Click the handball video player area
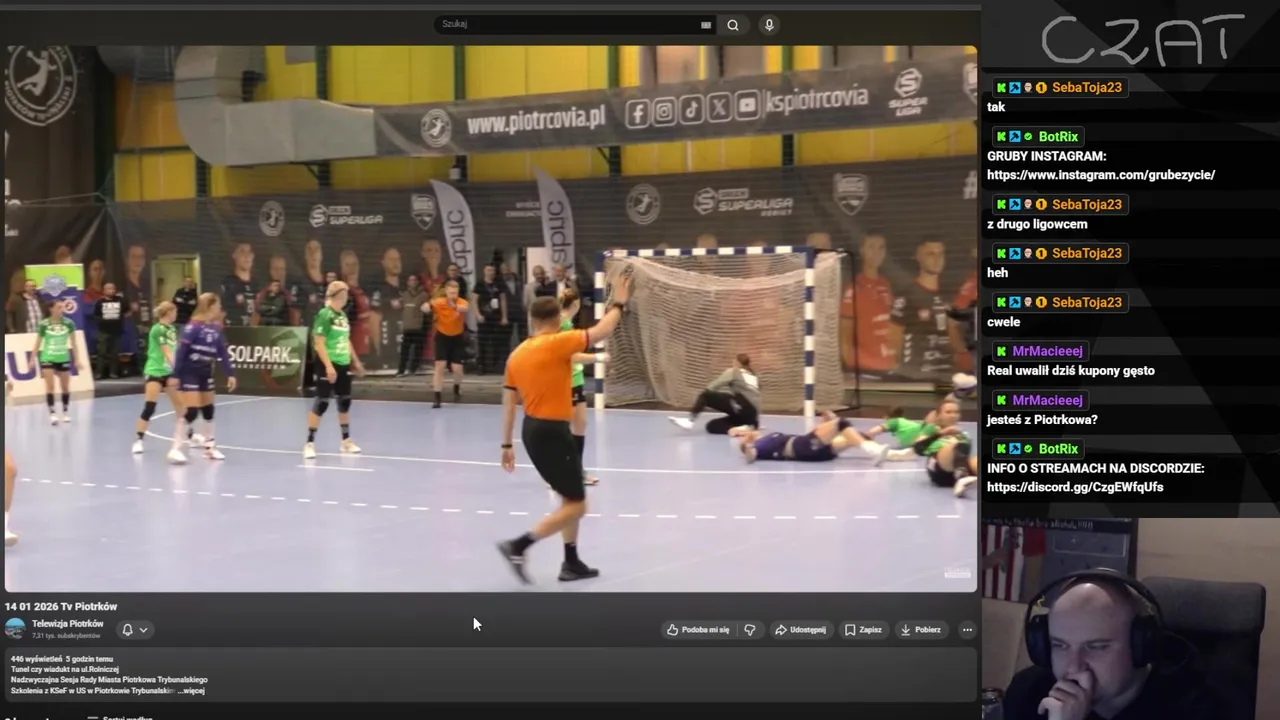Viewport: 1280px width, 720px height. 490,318
